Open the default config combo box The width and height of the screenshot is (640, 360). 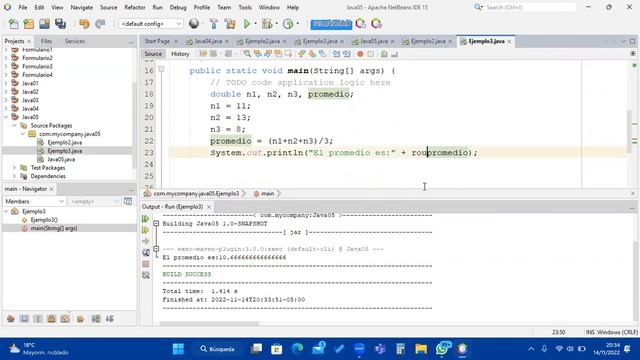[151, 24]
